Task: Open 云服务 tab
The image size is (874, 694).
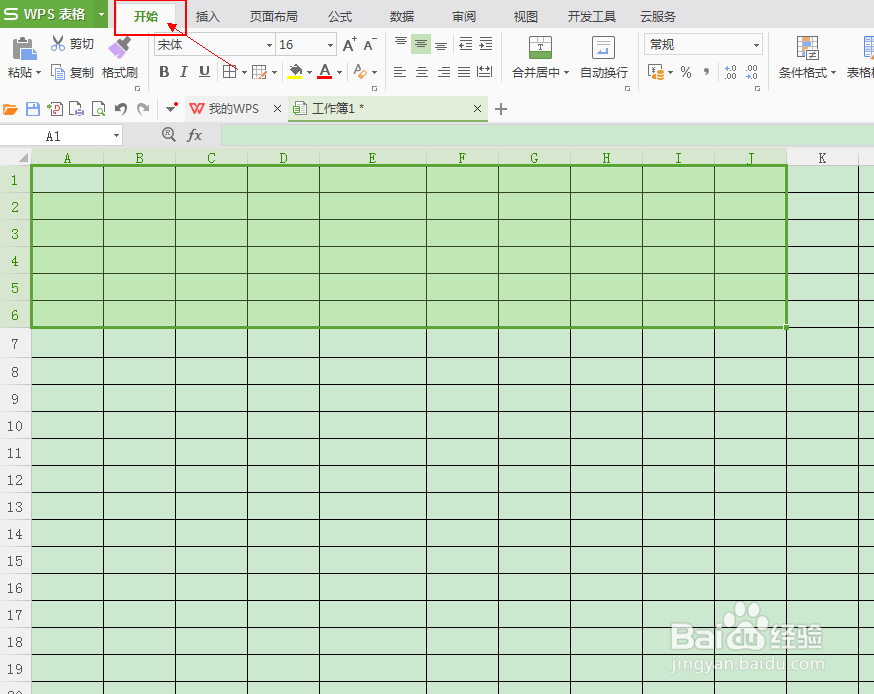Action: (x=658, y=17)
